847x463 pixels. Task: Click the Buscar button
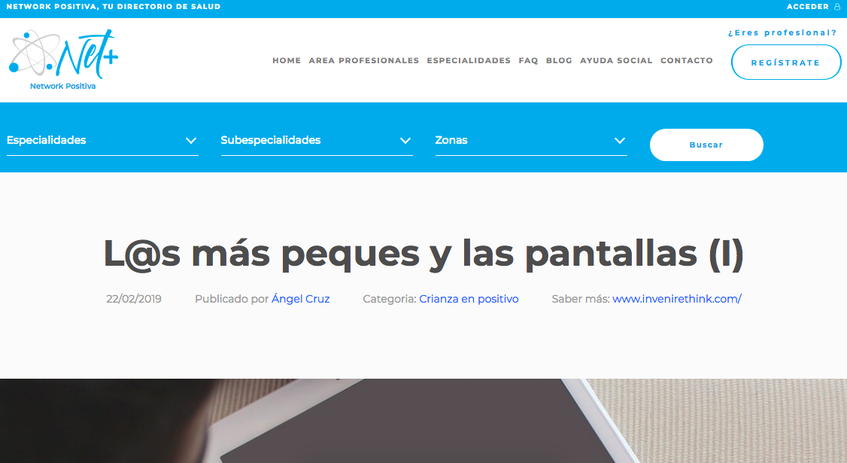(706, 145)
